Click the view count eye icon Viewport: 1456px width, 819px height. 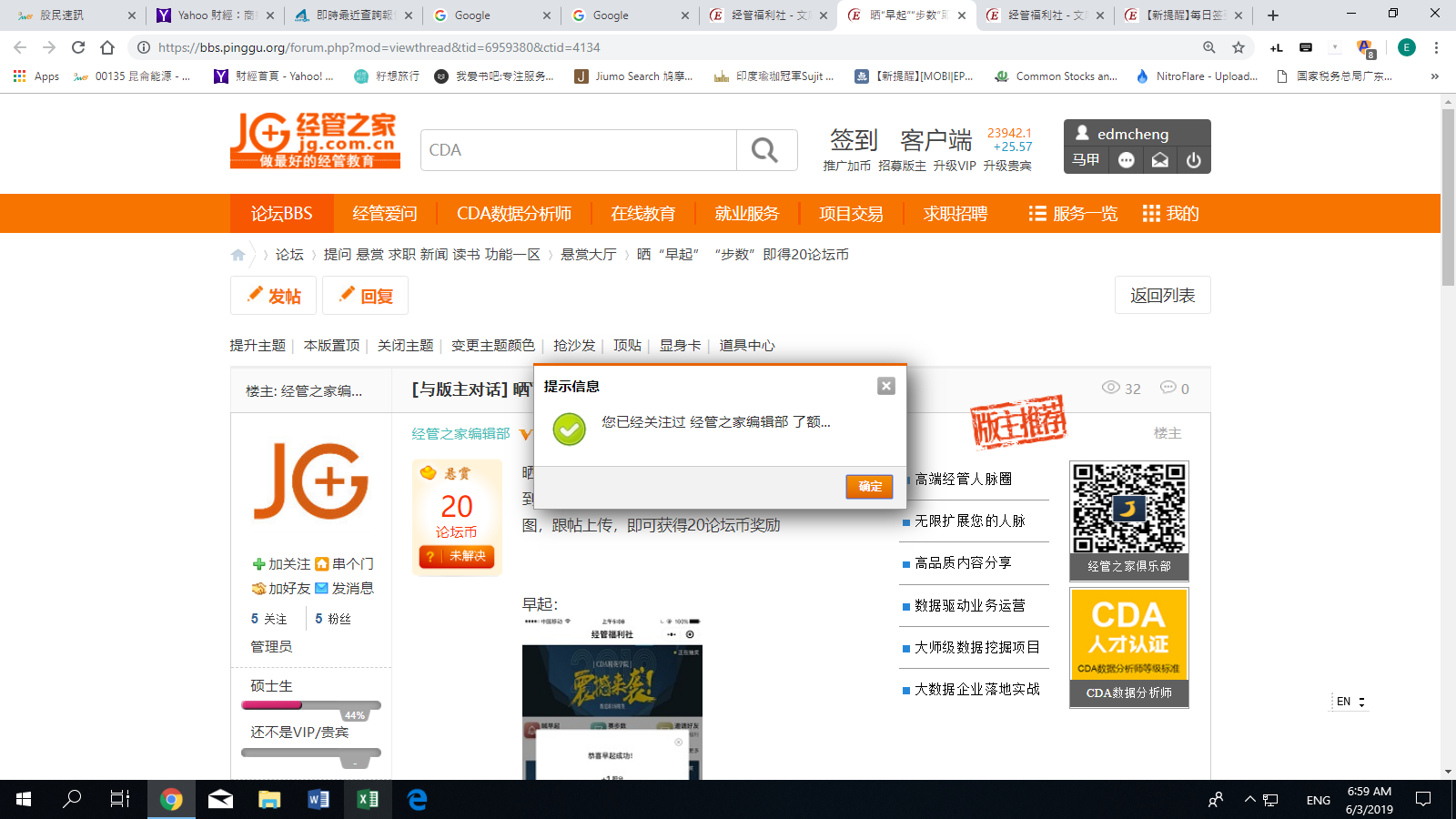[1110, 388]
